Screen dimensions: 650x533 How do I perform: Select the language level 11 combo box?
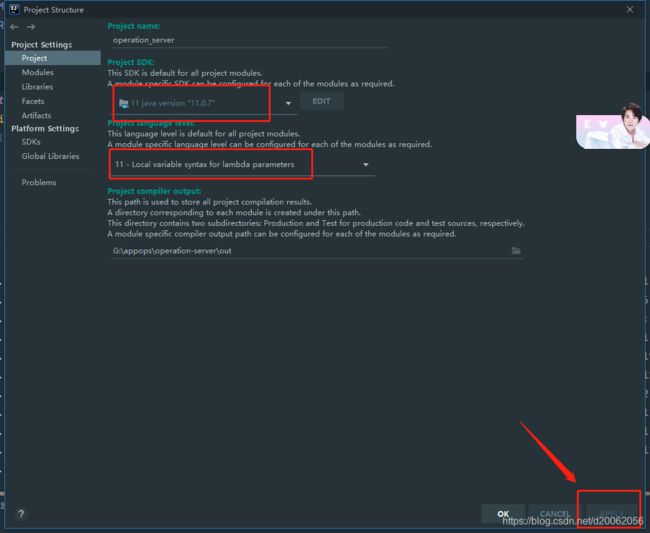click(x=243, y=165)
